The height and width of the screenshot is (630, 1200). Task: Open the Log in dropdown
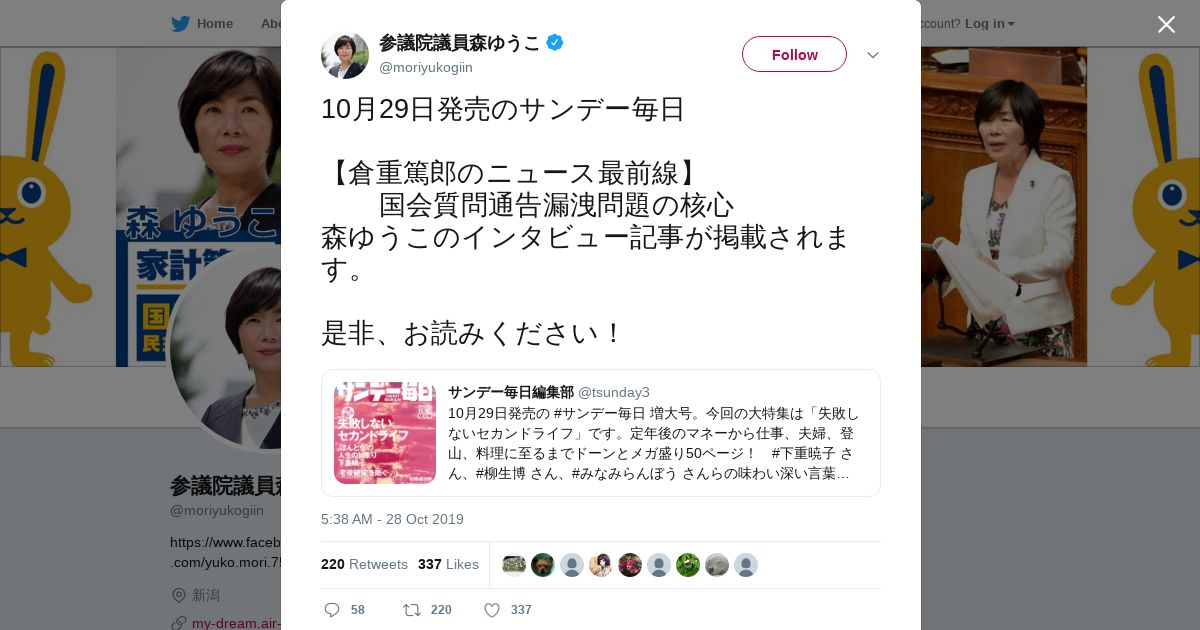pyautogui.click(x=990, y=24)
